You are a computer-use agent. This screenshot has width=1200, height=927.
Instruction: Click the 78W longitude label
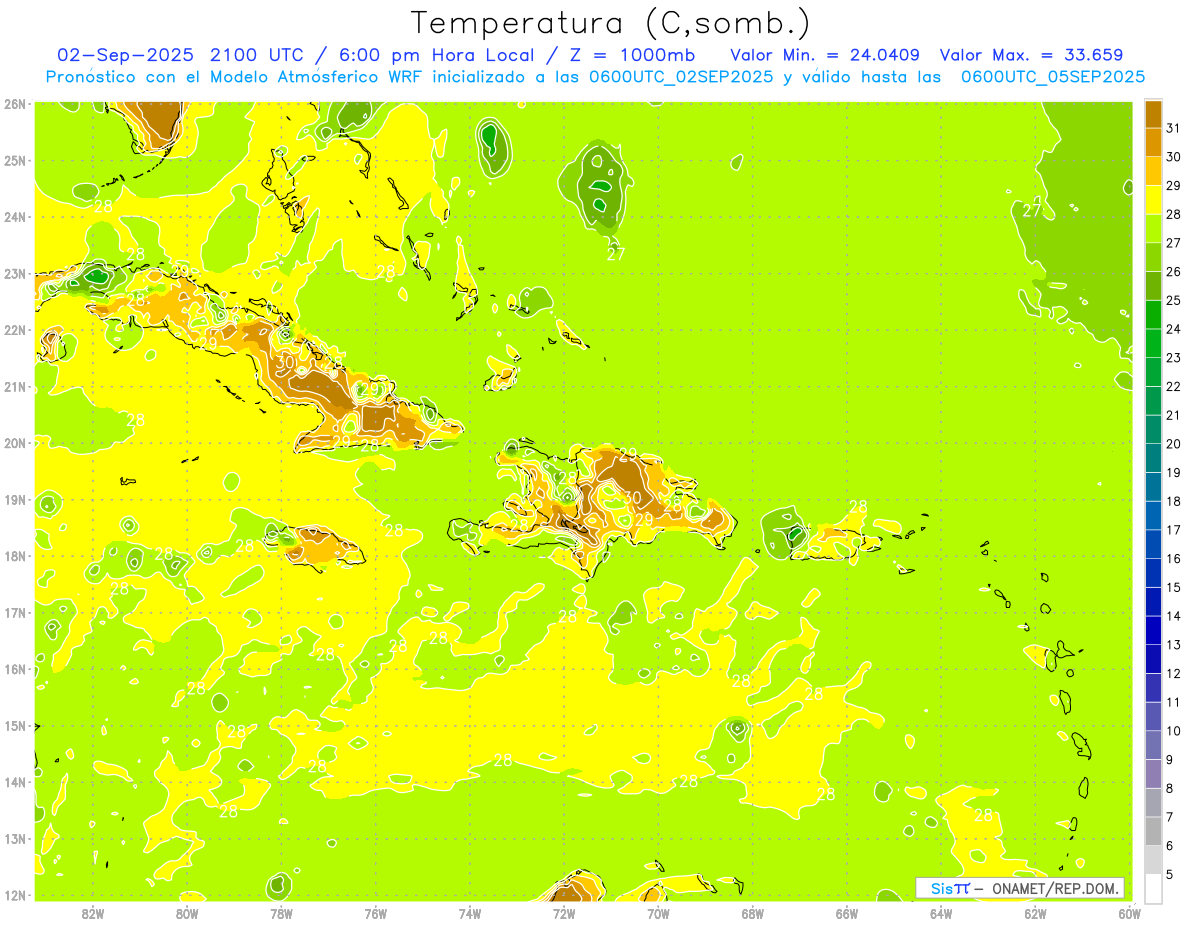tap(281, 913)
